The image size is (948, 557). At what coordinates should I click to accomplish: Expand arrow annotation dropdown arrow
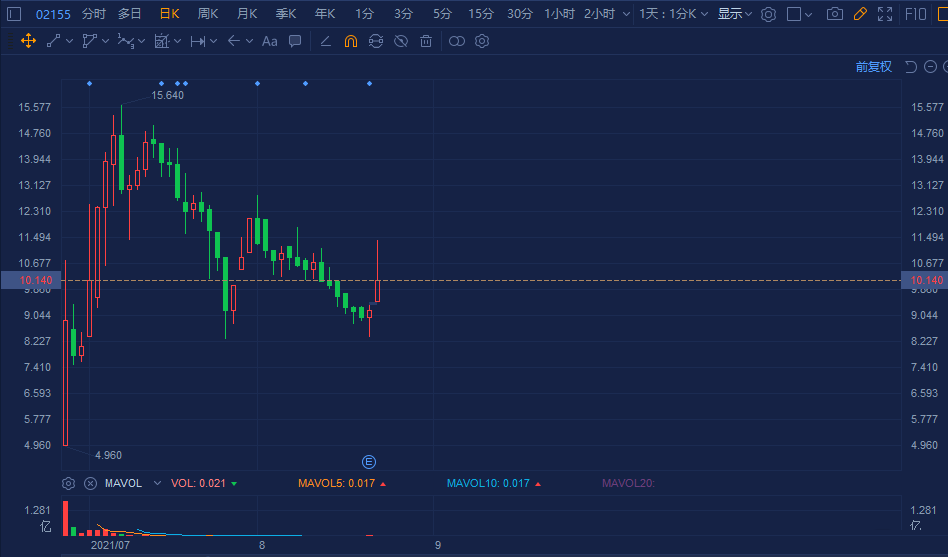point(249,41)
